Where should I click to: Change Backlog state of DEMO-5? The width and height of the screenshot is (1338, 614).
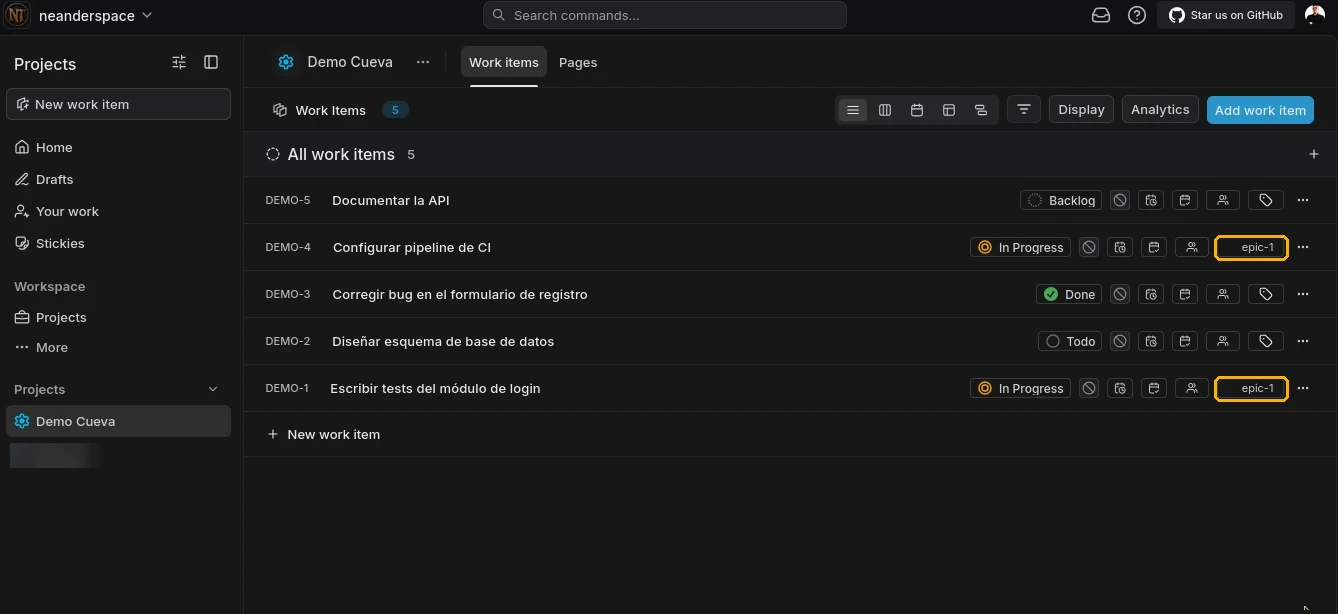click(x=1061, y=200)
